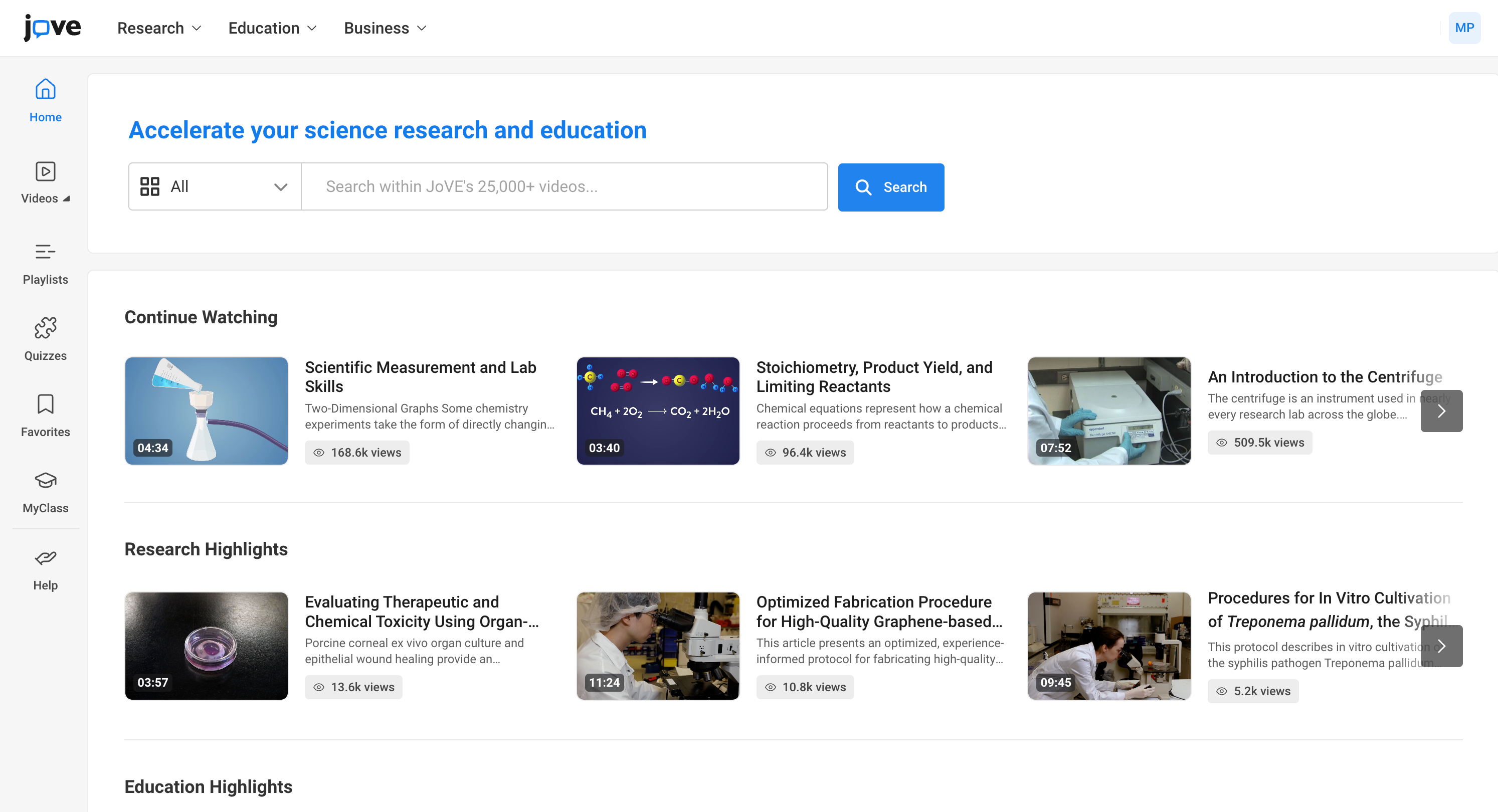Open the Graphene fabrication video thumbnail
The image size is (1498, 812).
pyautogui.click(x=658, y=646)
